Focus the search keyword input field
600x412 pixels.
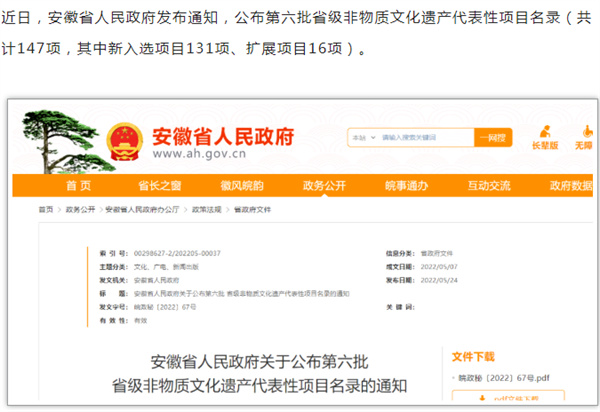click(426, 138)
